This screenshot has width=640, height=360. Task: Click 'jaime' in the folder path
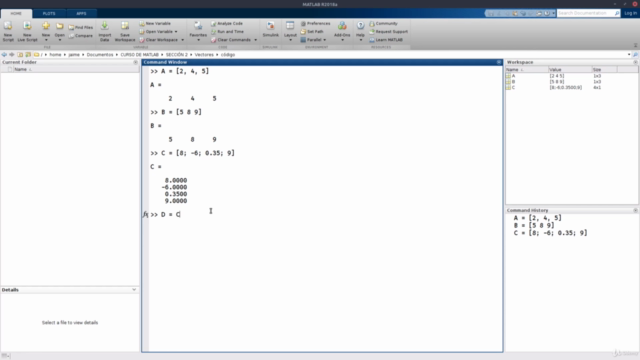[74, 54]
